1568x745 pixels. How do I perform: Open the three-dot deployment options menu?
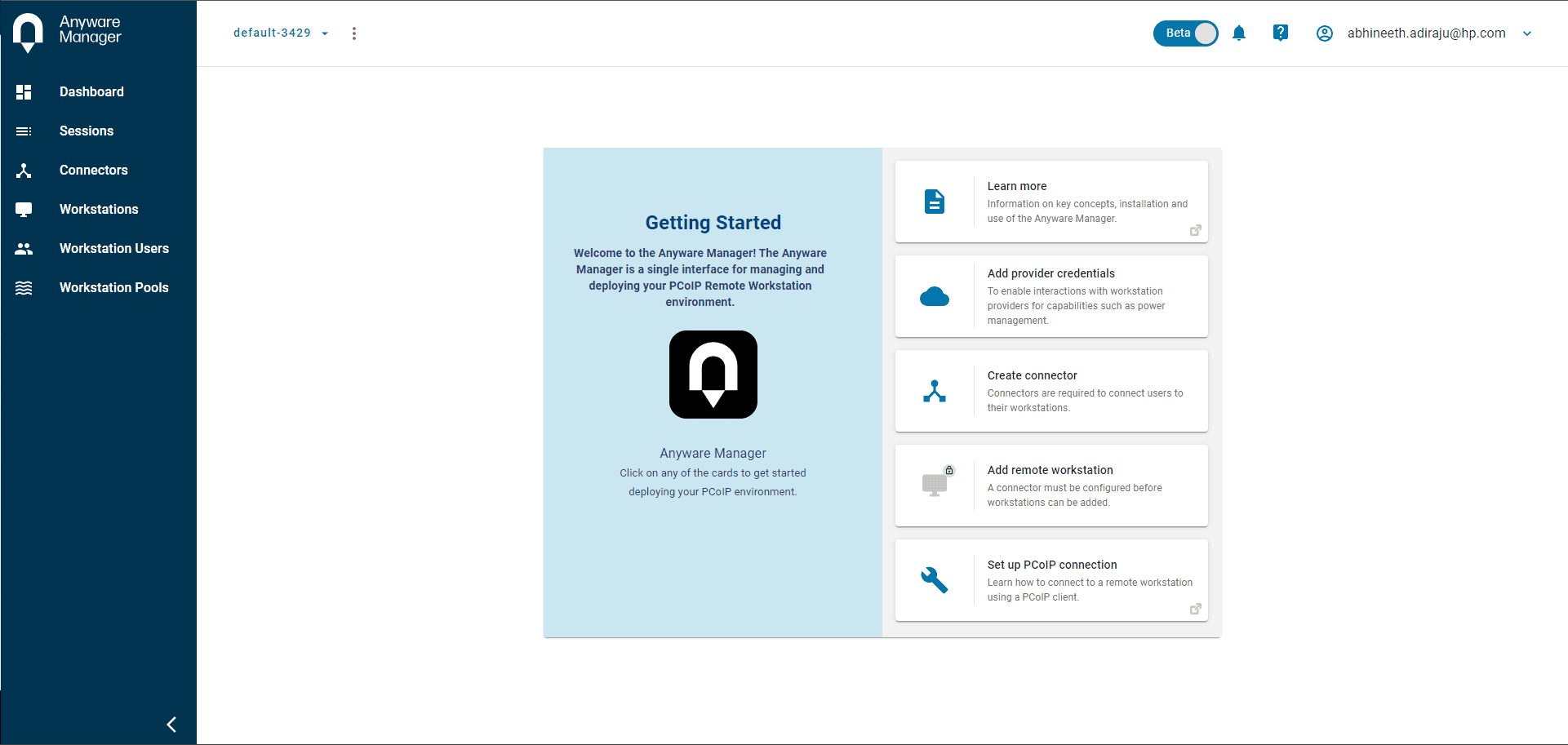point(353,33)
